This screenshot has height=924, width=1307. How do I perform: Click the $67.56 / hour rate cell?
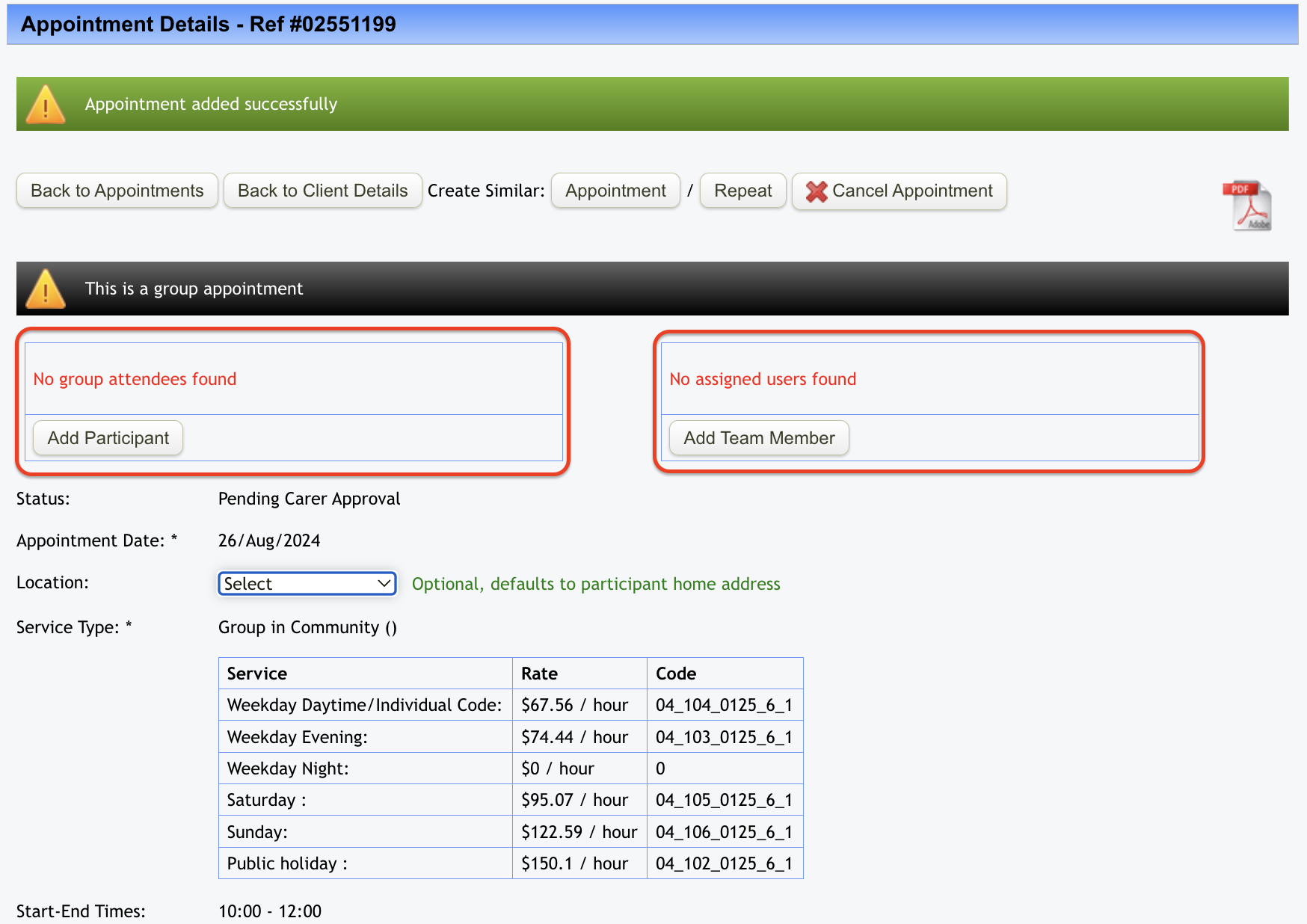pos(579,705)
